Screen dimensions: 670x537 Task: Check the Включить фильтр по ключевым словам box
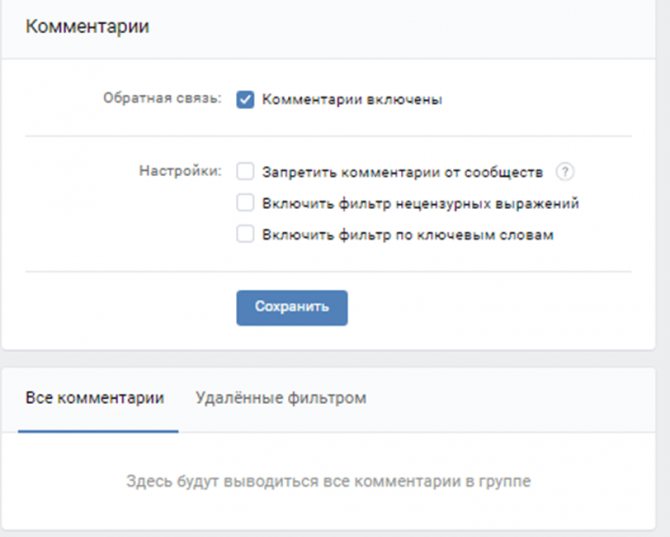point(245,234)
